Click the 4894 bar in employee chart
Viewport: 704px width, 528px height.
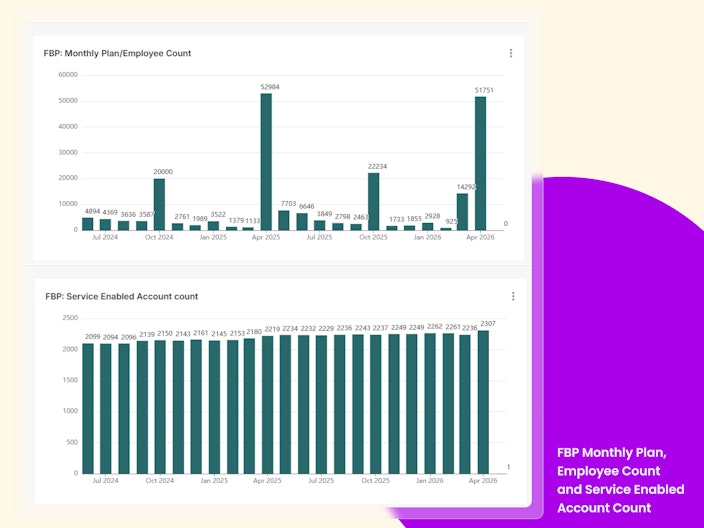pos(88,224)
